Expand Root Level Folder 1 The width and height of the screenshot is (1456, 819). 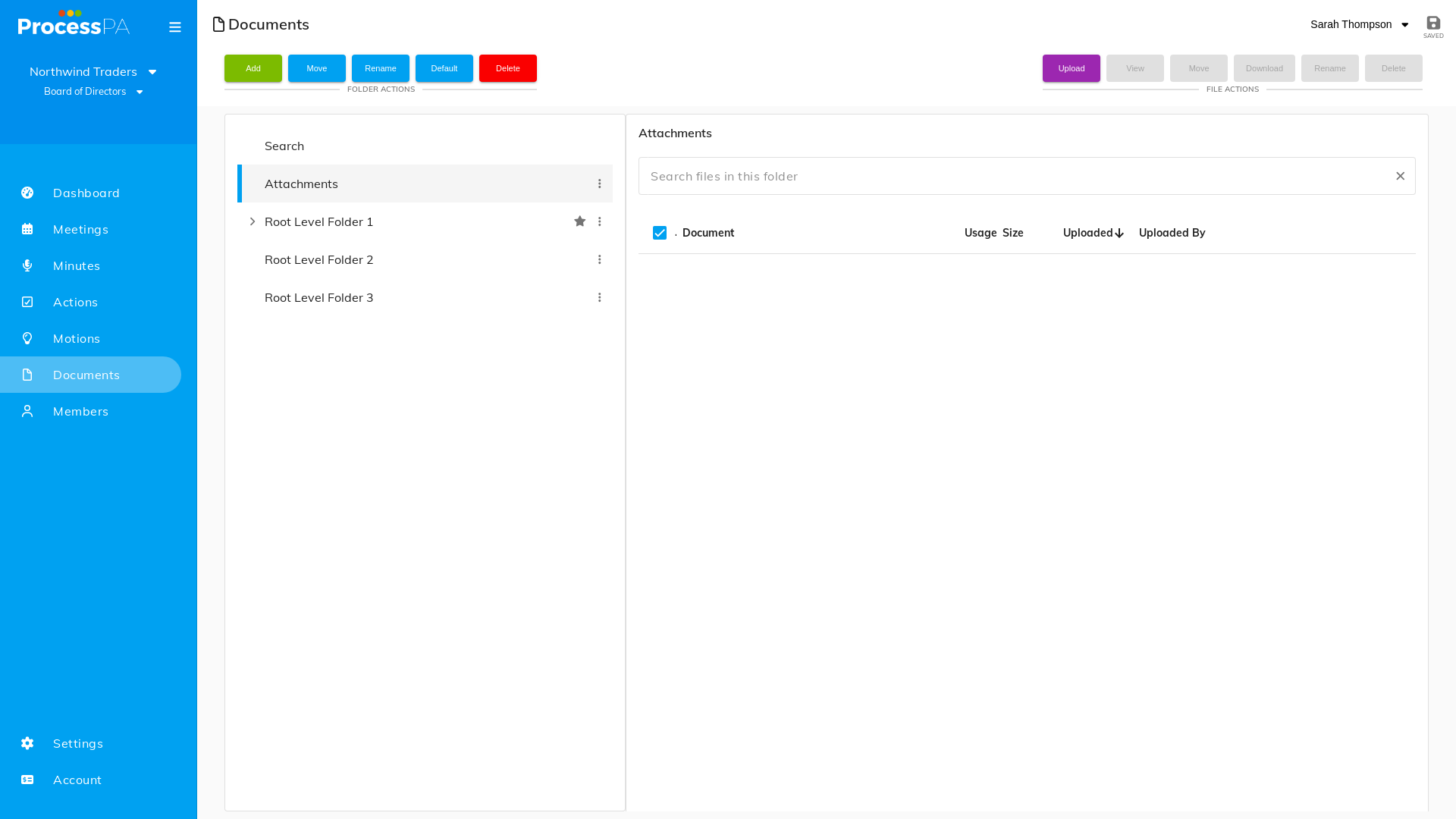(253, 221)
